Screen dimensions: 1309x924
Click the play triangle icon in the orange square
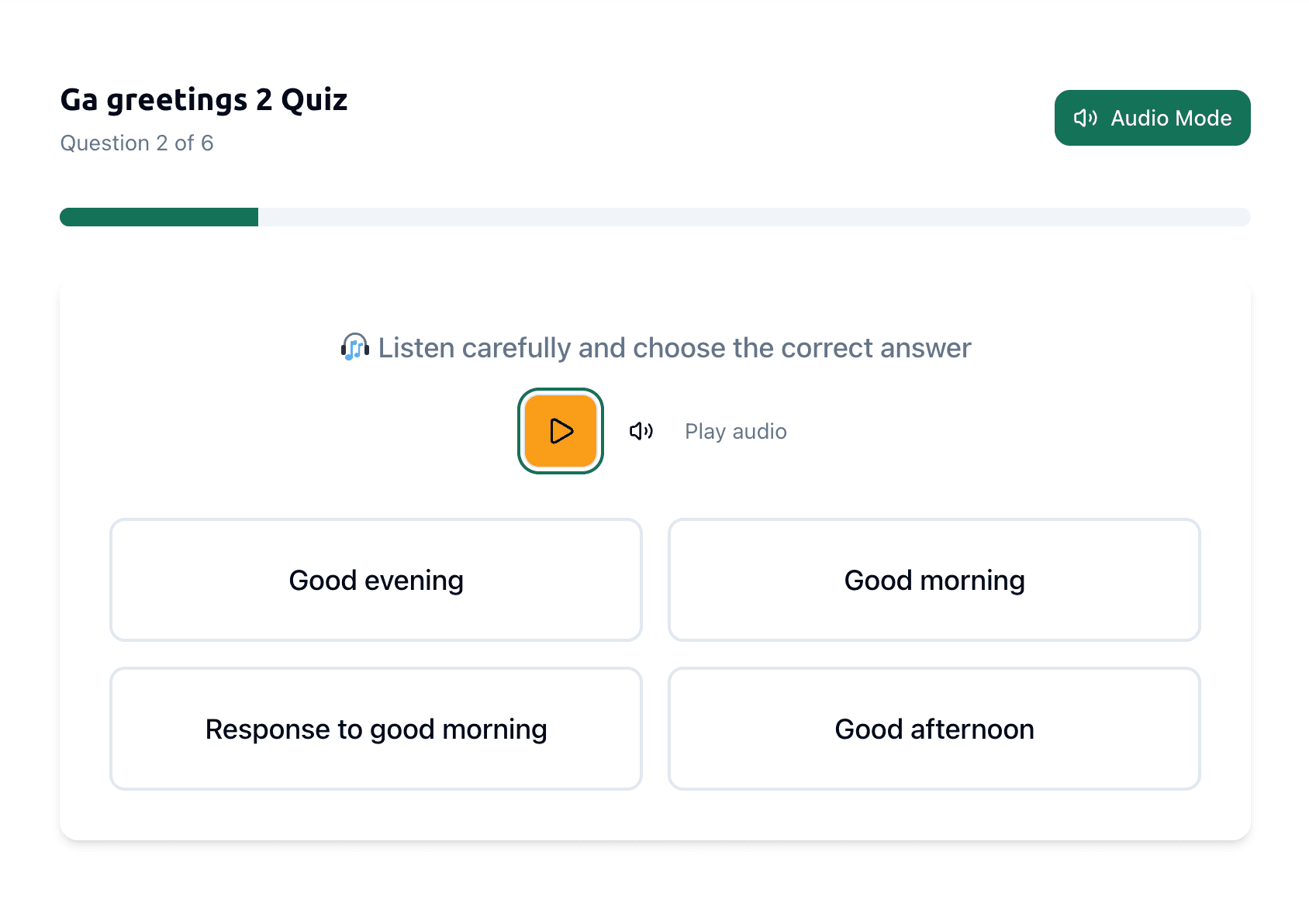pyautogui.click(x=561, y=431)
